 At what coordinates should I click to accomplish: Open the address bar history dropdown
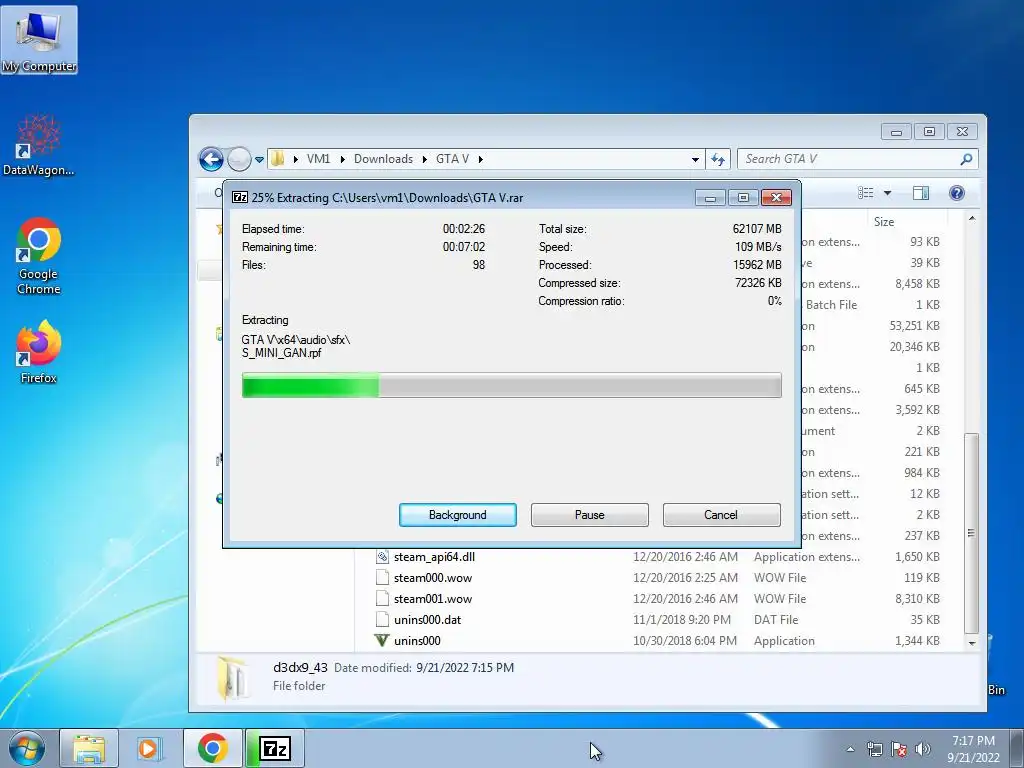tap(695, 159)
